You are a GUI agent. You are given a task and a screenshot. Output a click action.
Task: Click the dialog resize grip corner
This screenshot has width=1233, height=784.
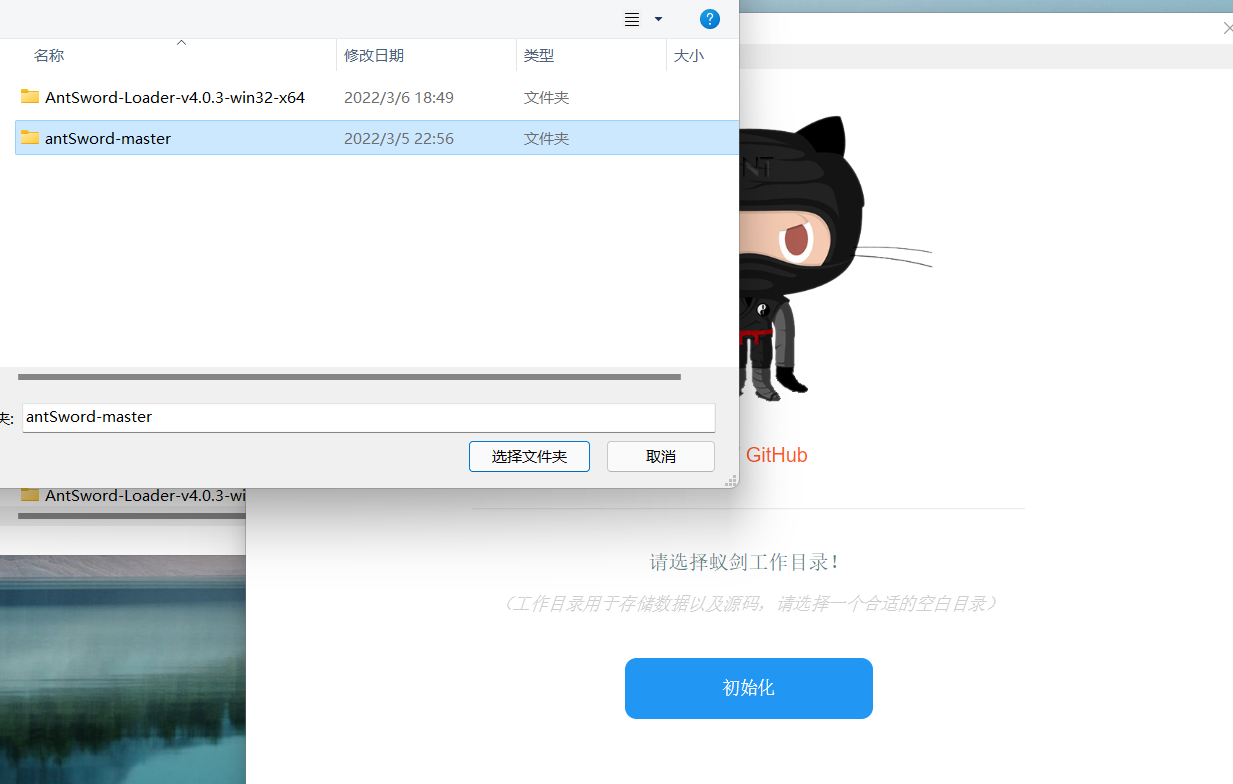click(x=732, y=481)
